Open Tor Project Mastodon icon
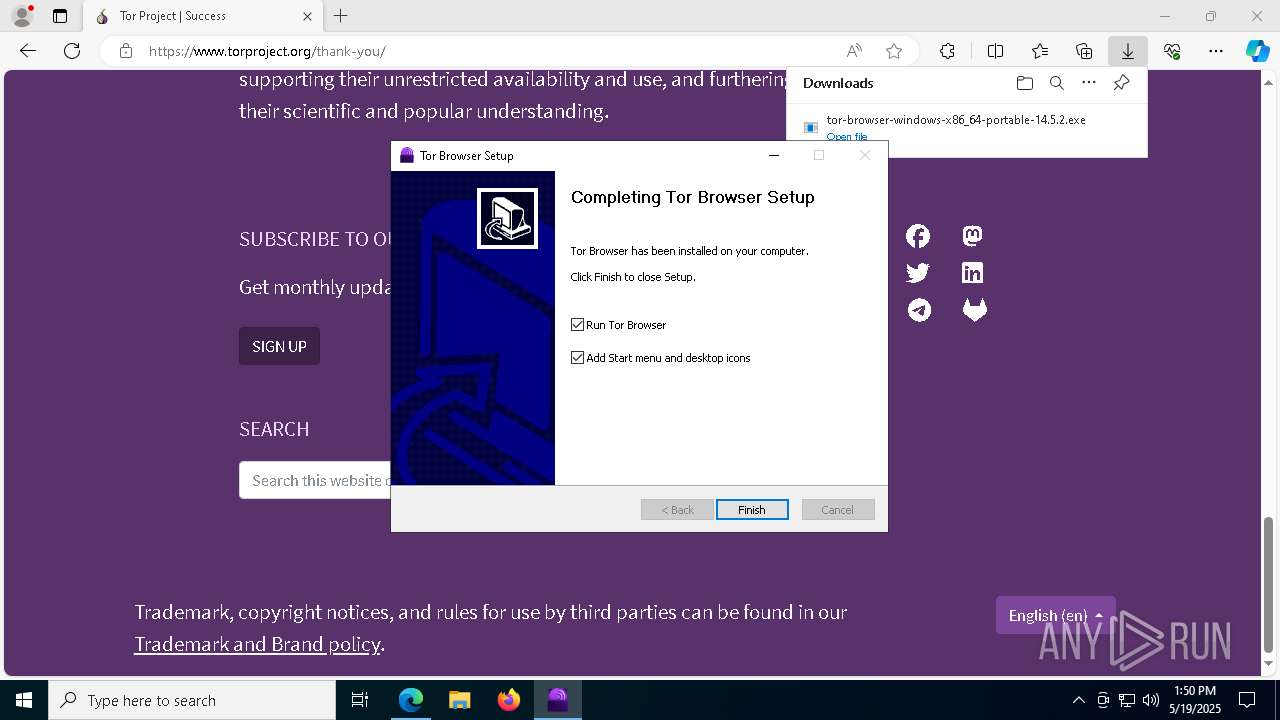Viewport: 1280px width, 720px height. [x=972, y=236]
